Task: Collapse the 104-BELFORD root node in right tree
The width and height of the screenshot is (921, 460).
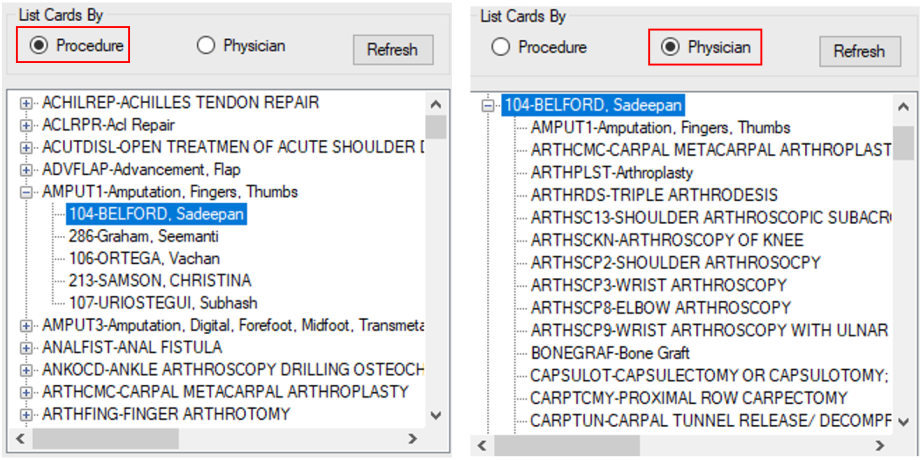Action: pyautogui.click(x=489, y=105)
